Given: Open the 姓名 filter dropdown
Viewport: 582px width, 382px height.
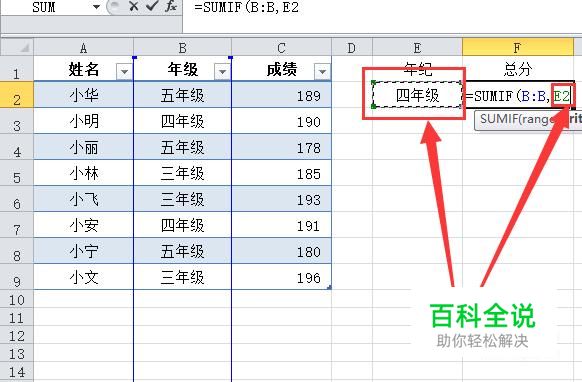Looking at the screenshot, I should (124, 71).
